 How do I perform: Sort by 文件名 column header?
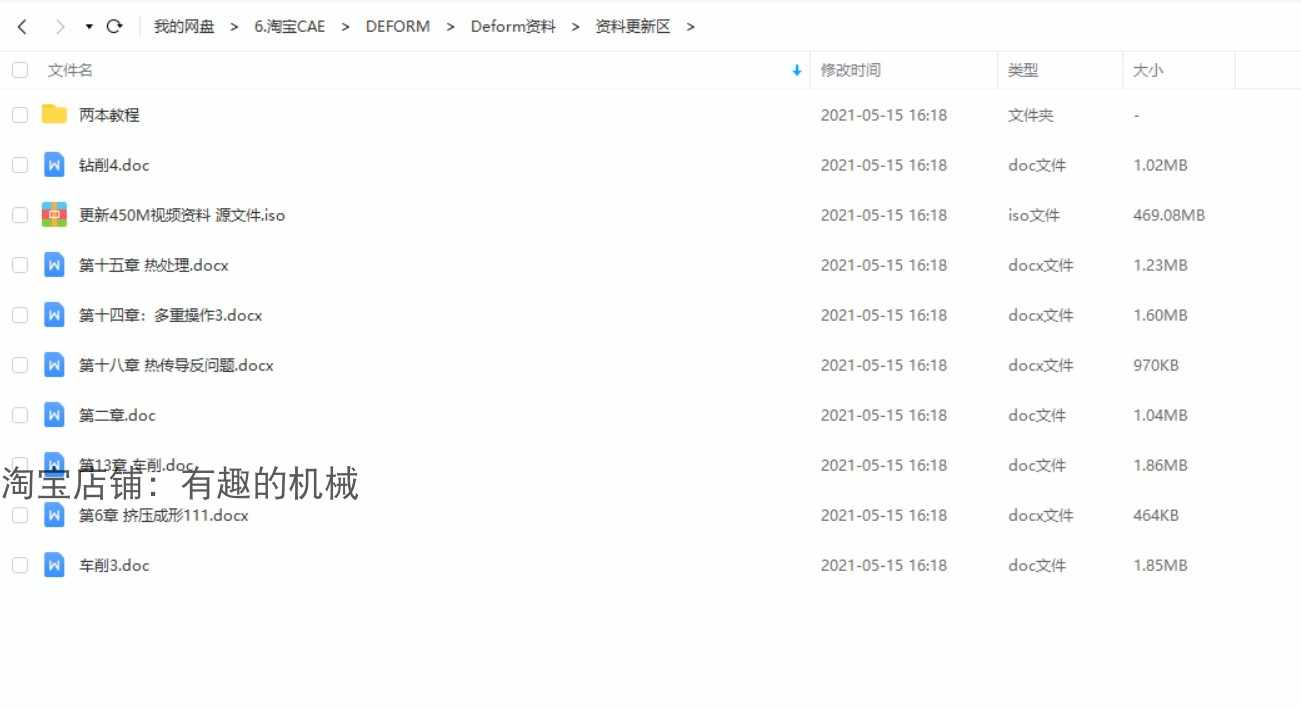(70, 70)
